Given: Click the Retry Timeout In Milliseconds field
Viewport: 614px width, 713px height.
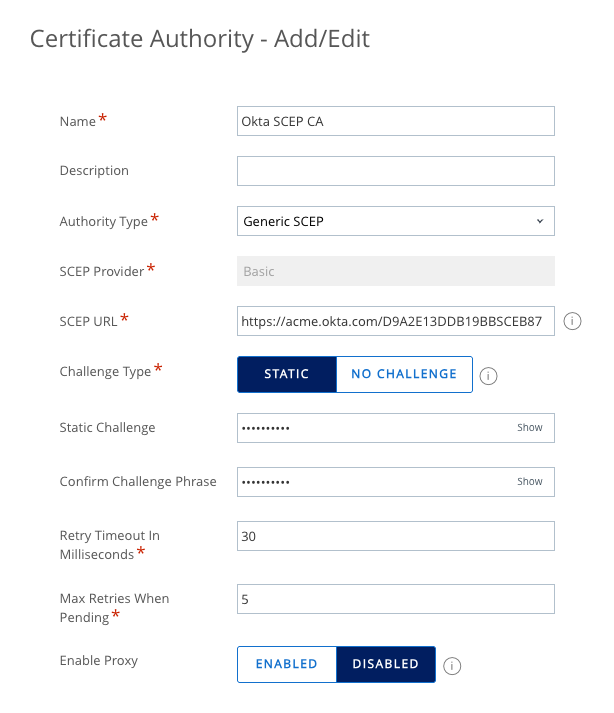Looking at the screenshot, I should (395, 536).
